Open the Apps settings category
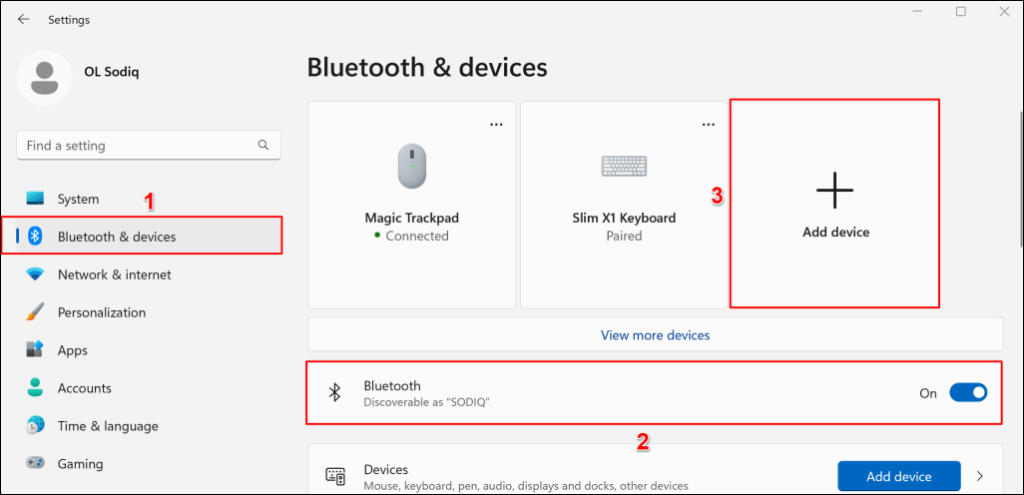The width and height of the screenshot is (1024, 495). 72,350
